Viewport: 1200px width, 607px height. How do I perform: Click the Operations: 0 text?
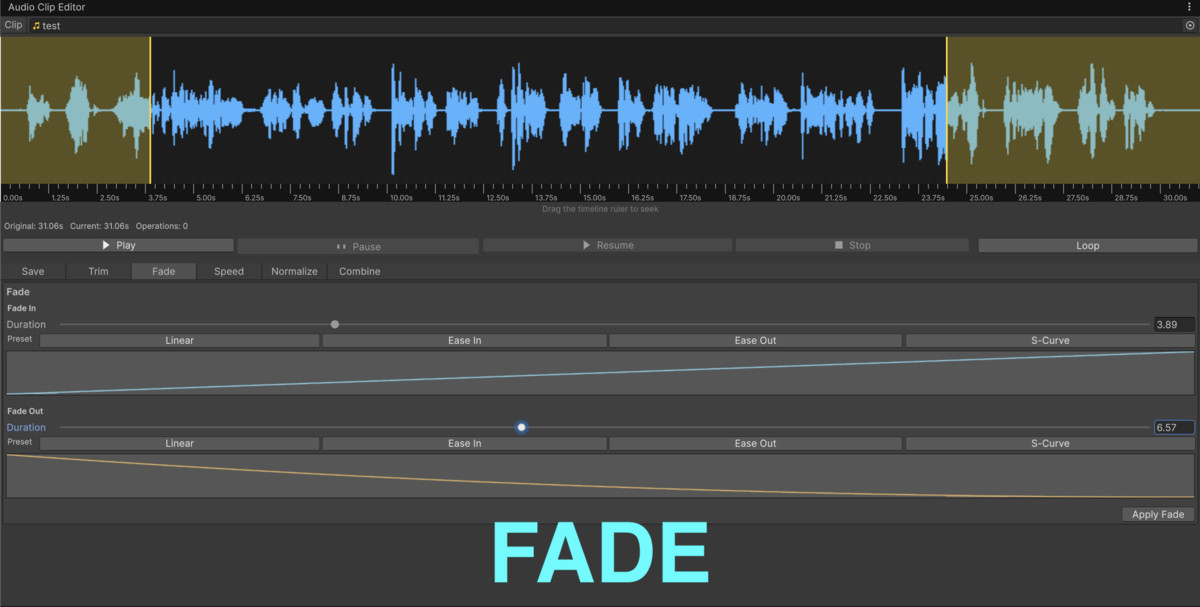[x=162, y=226]
